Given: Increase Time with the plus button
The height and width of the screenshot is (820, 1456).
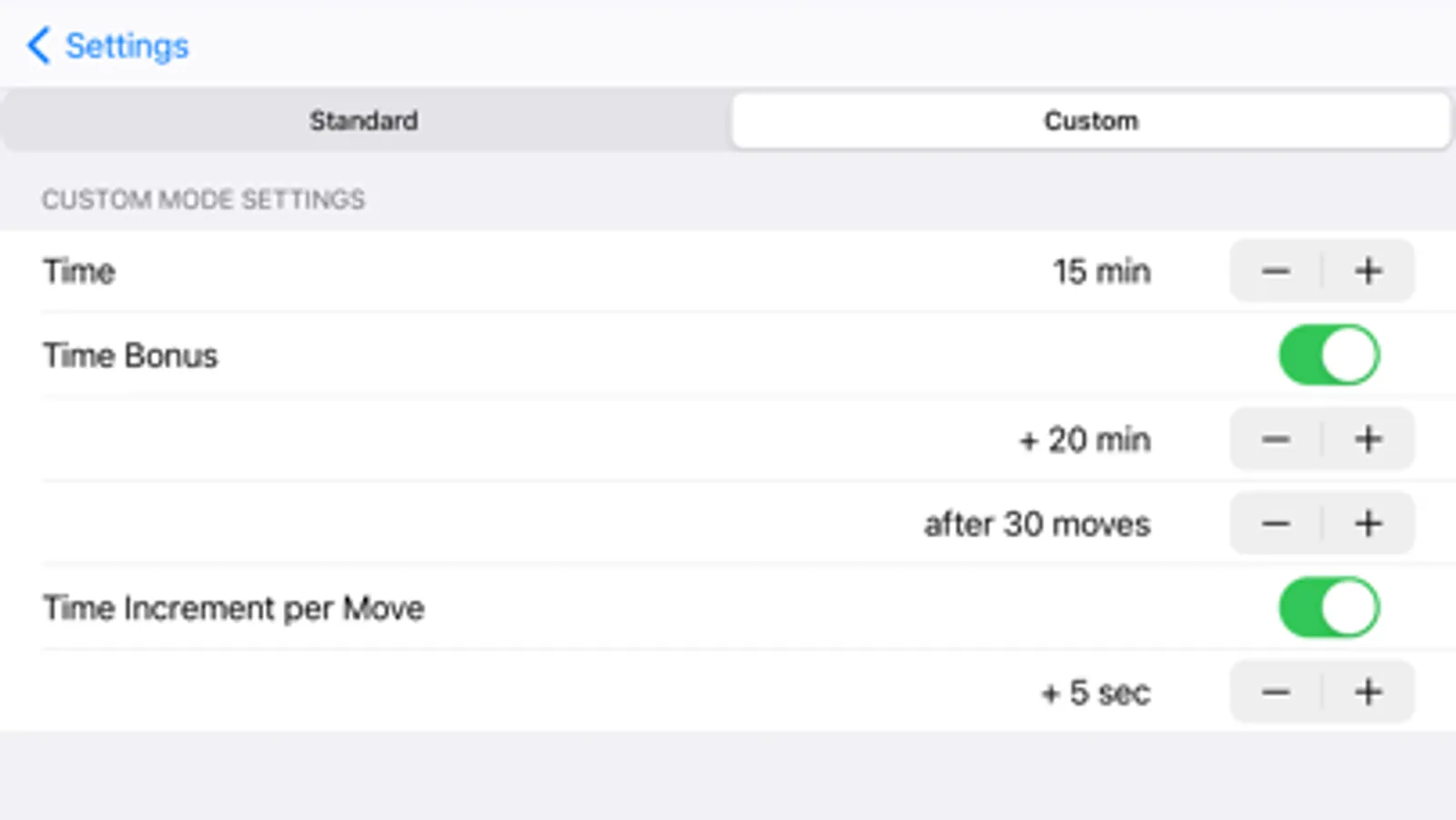Looking at the screenshot, I should [1369, 271].
